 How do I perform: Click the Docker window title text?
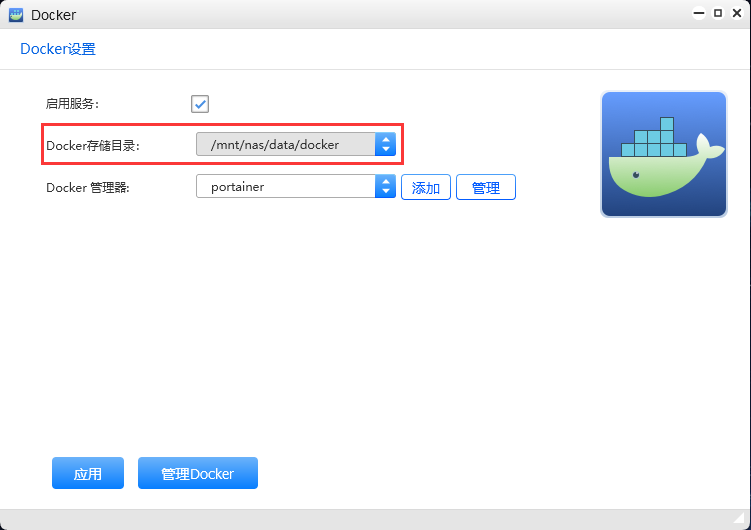point(53,15)
